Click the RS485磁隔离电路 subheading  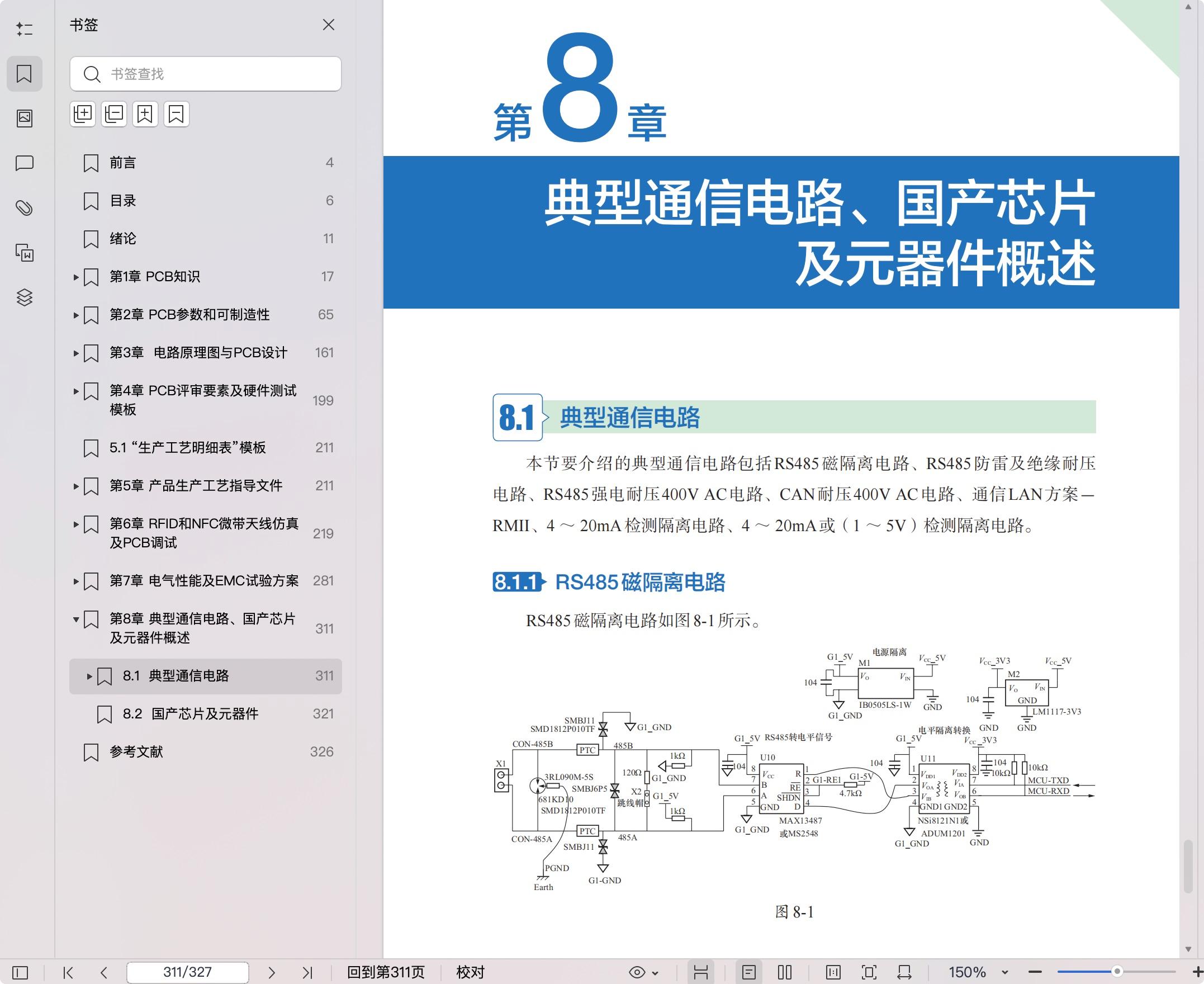pyautogui.click(x=640, y=582)
